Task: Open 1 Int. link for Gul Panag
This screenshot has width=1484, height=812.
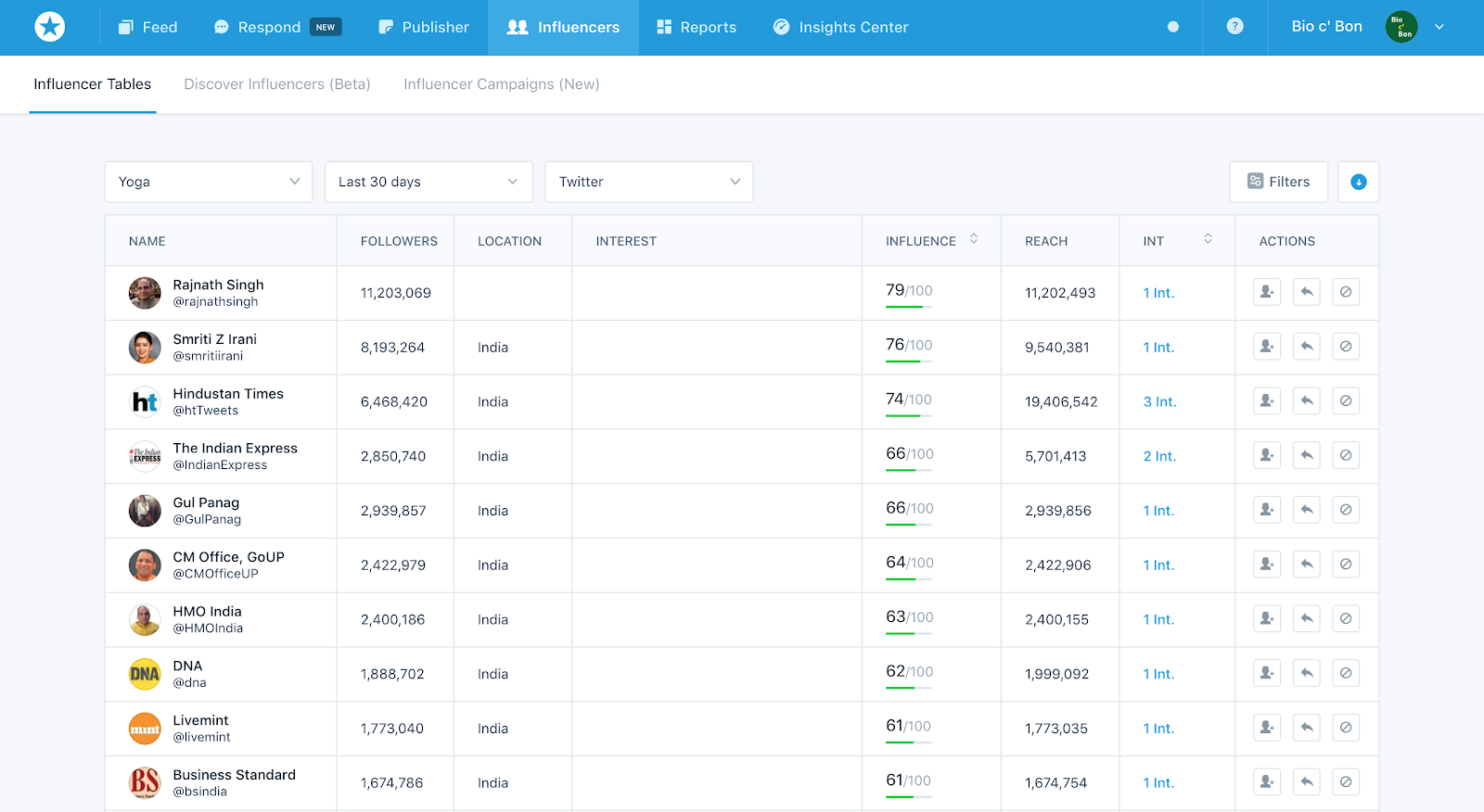Action: point(1158,511)
